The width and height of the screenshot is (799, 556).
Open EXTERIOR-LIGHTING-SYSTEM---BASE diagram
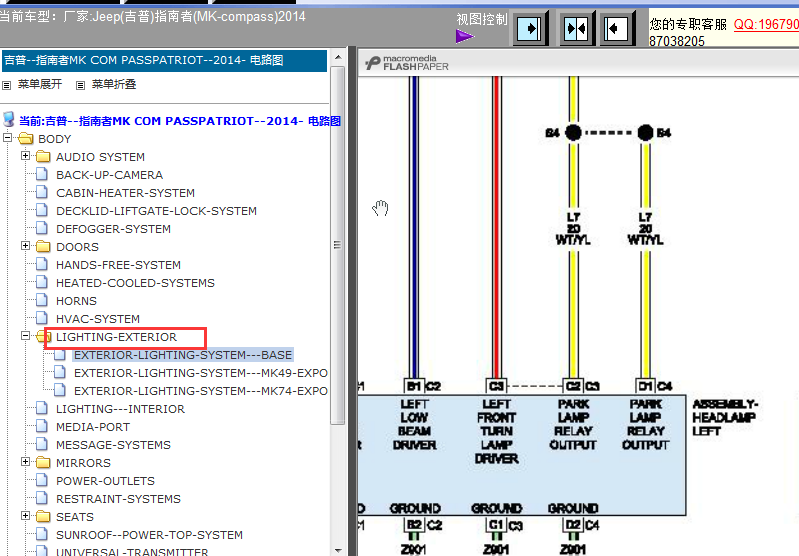click(183, 355)
